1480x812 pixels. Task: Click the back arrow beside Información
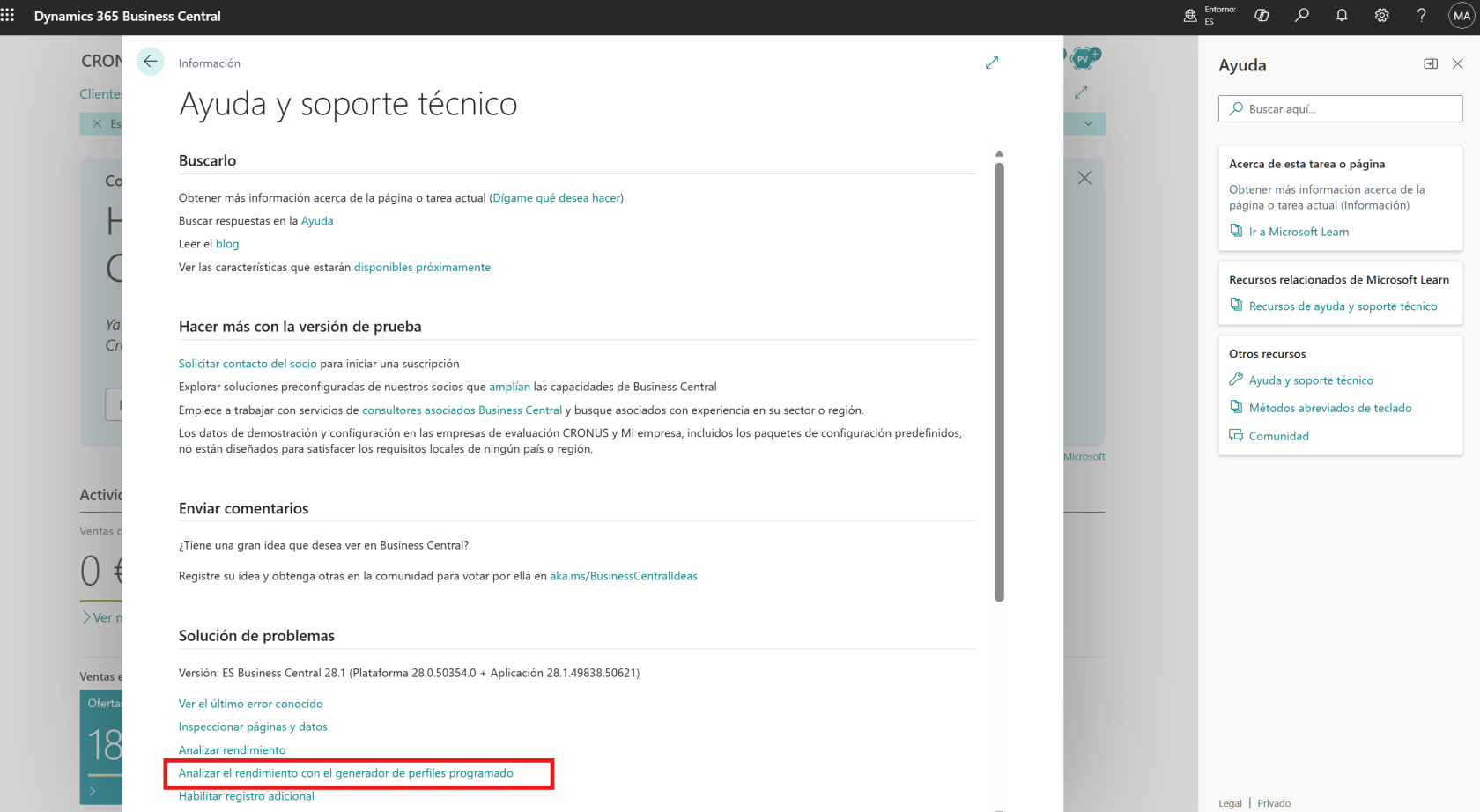[x=151, y=62]
